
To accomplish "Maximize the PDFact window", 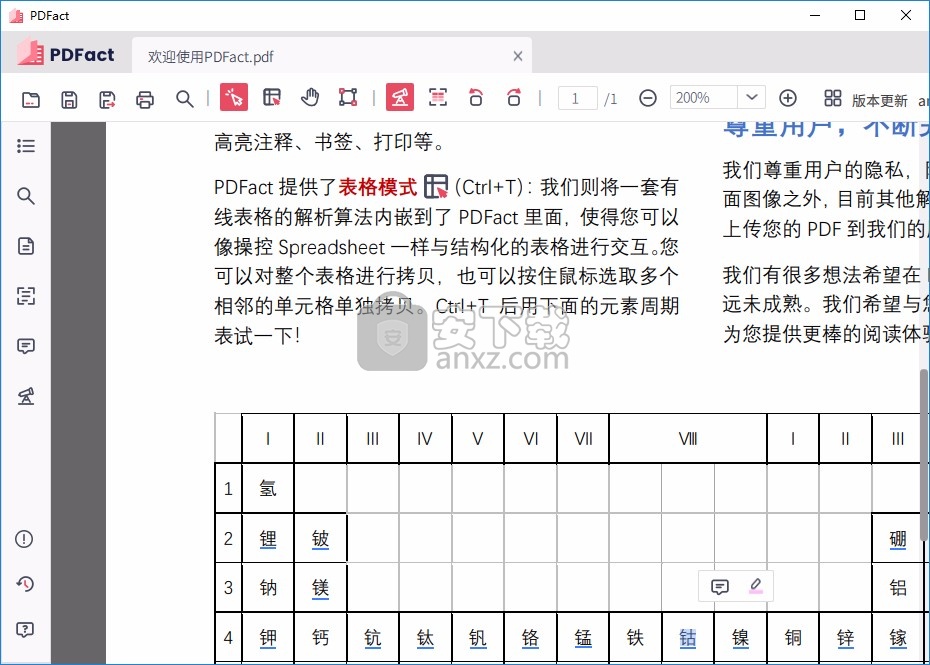I will coord(860,15).
